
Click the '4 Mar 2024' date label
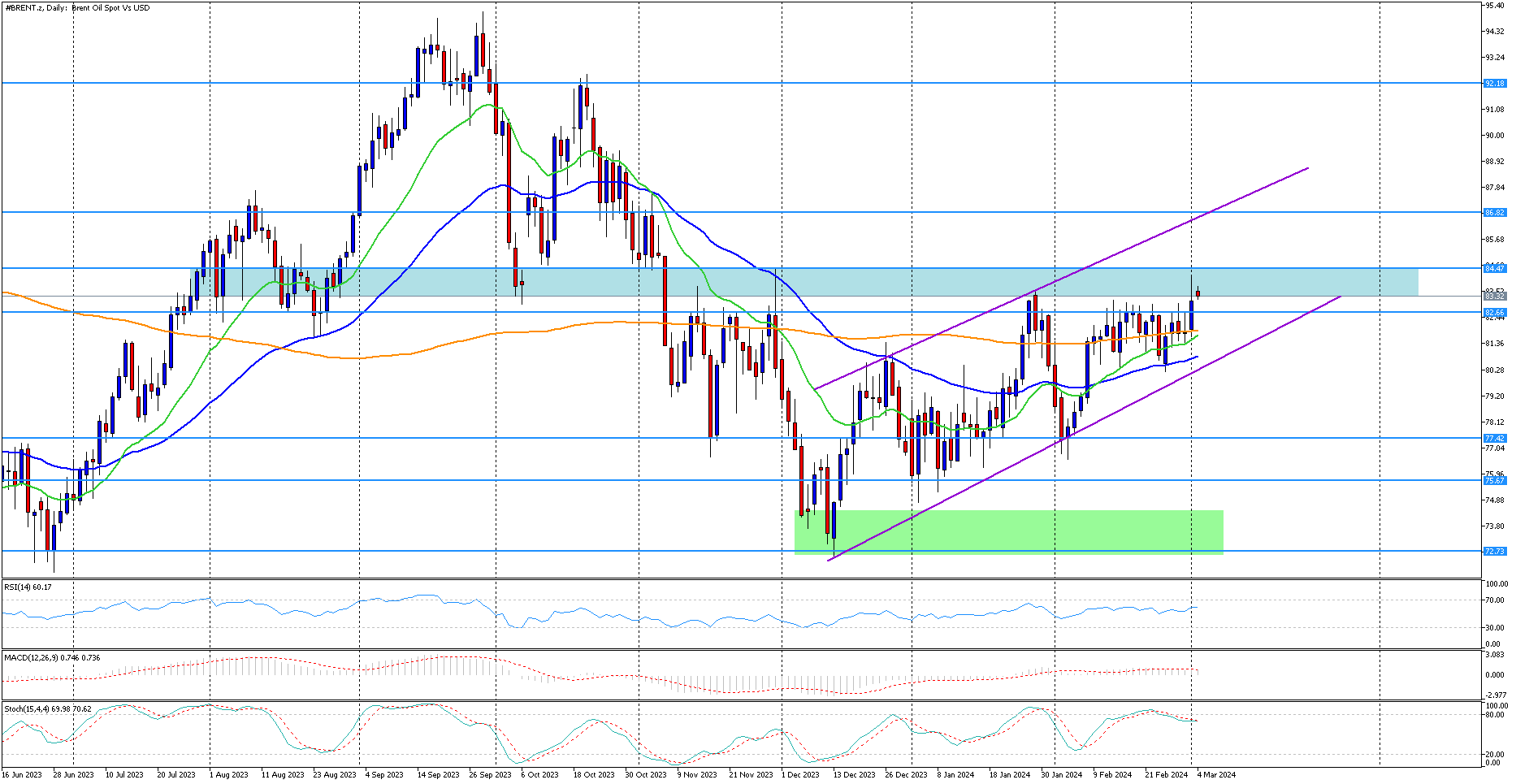coord(1216,775)
